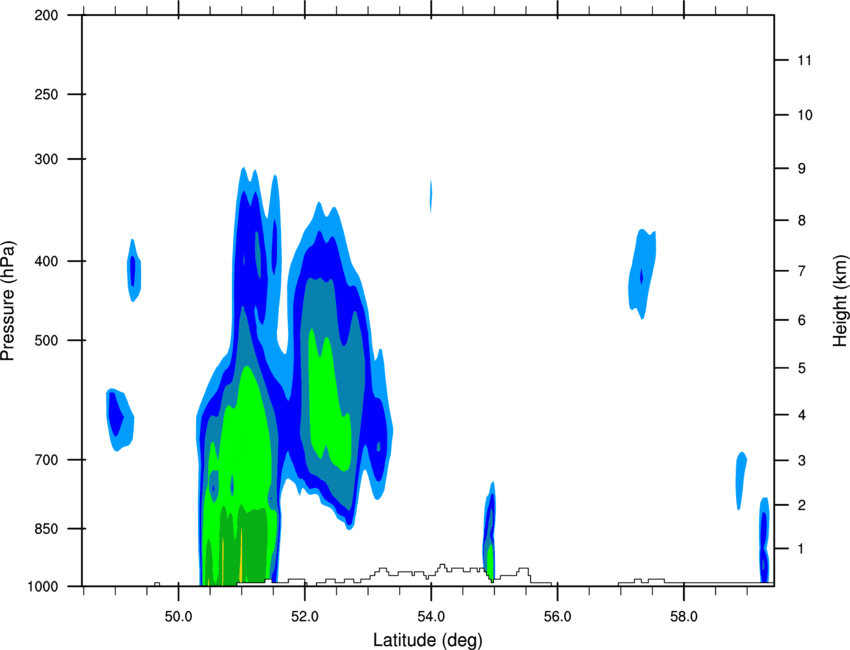Click the 4 km height label
This screenshot has height=650, width=850.
(802, 415)
